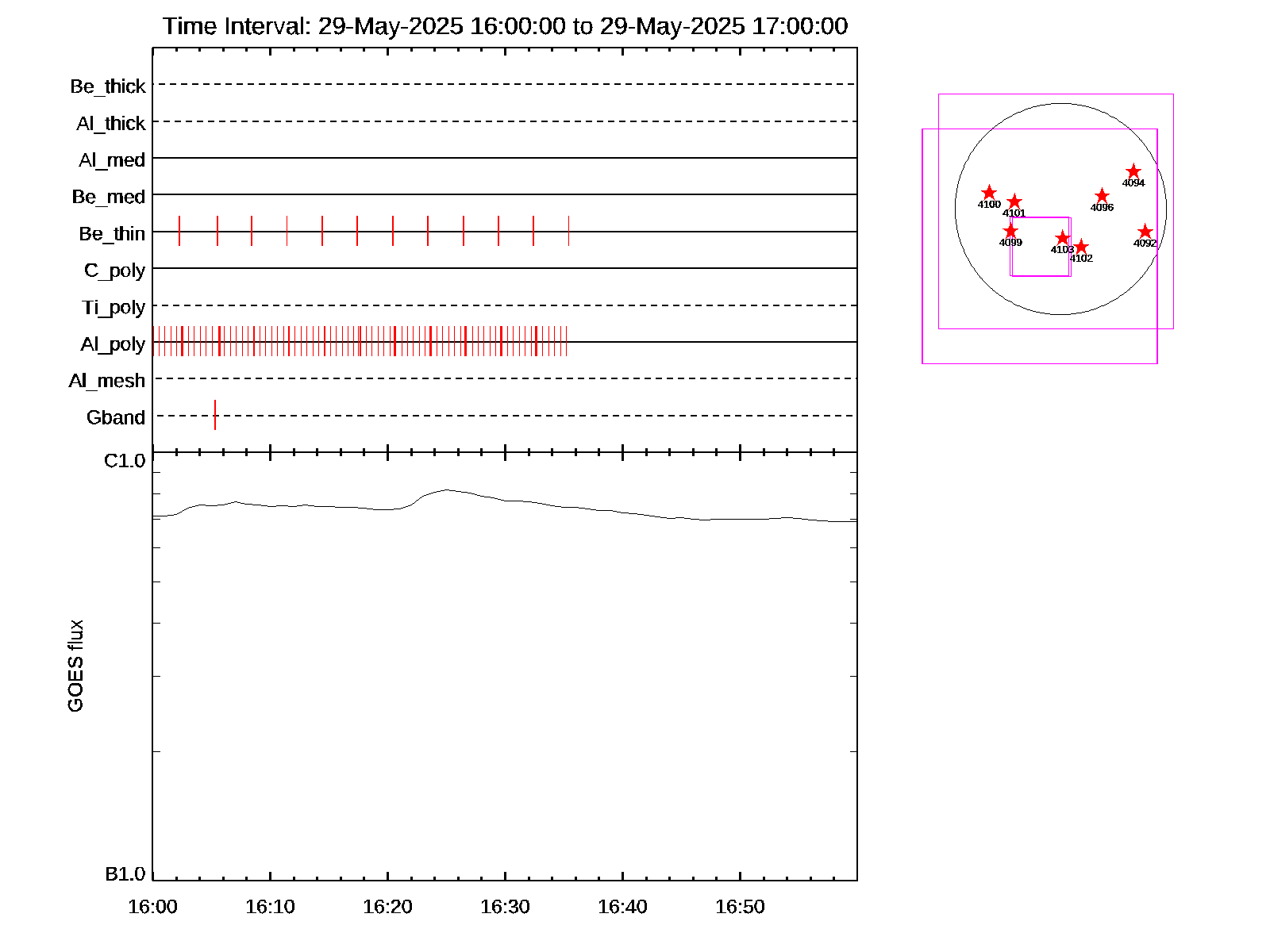The image size is (1270, 952).
Task: Click the Al_mesh filter label
Action: click(107, 381)
